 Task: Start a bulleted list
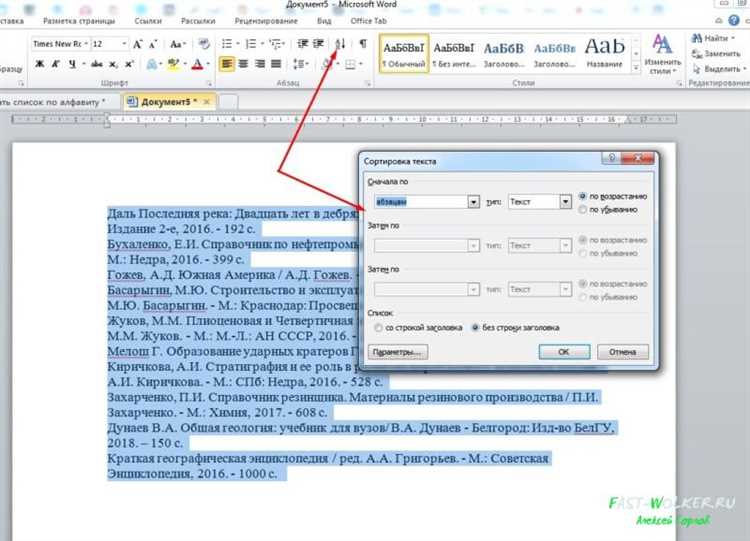coord(227,44)
